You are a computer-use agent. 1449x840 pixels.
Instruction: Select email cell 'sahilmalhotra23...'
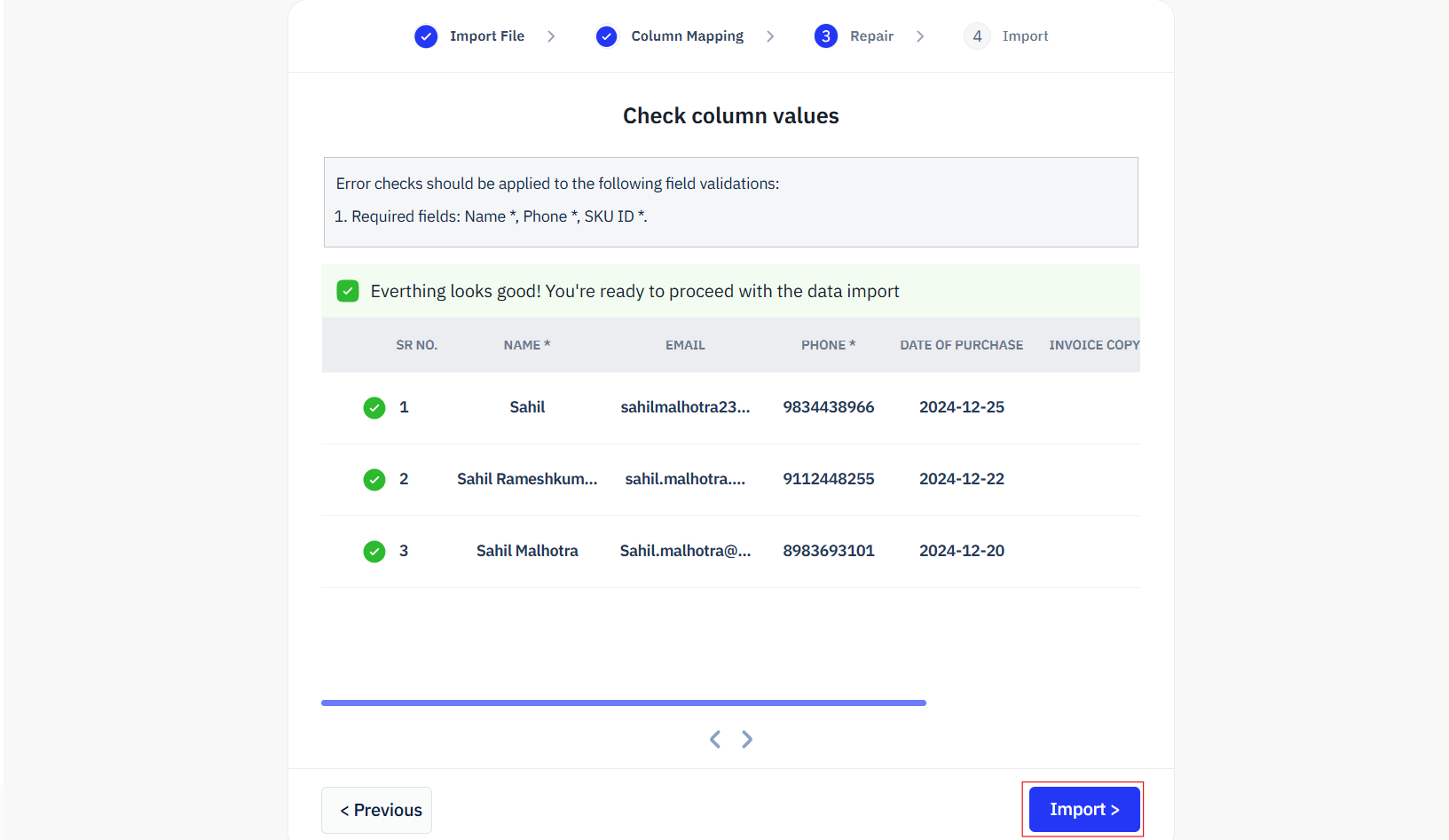(x=685, y=407)
